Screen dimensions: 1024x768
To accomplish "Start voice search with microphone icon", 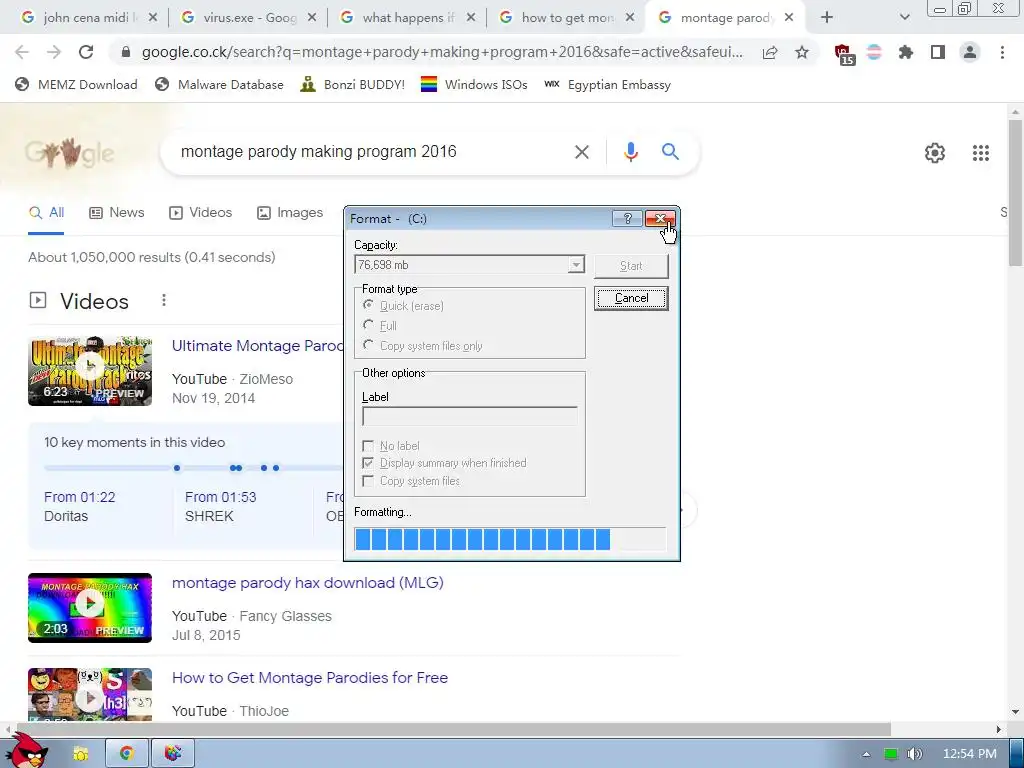I will coord(631,152).
